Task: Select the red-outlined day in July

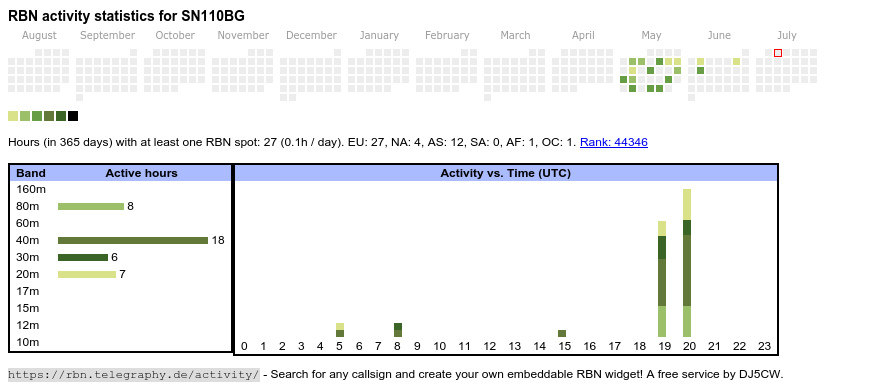Action: 778,53
